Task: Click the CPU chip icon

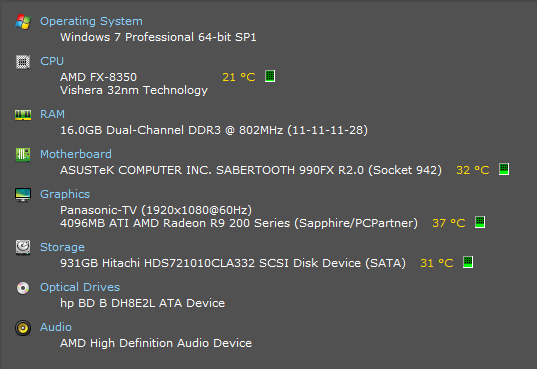Action: (23, 62)
